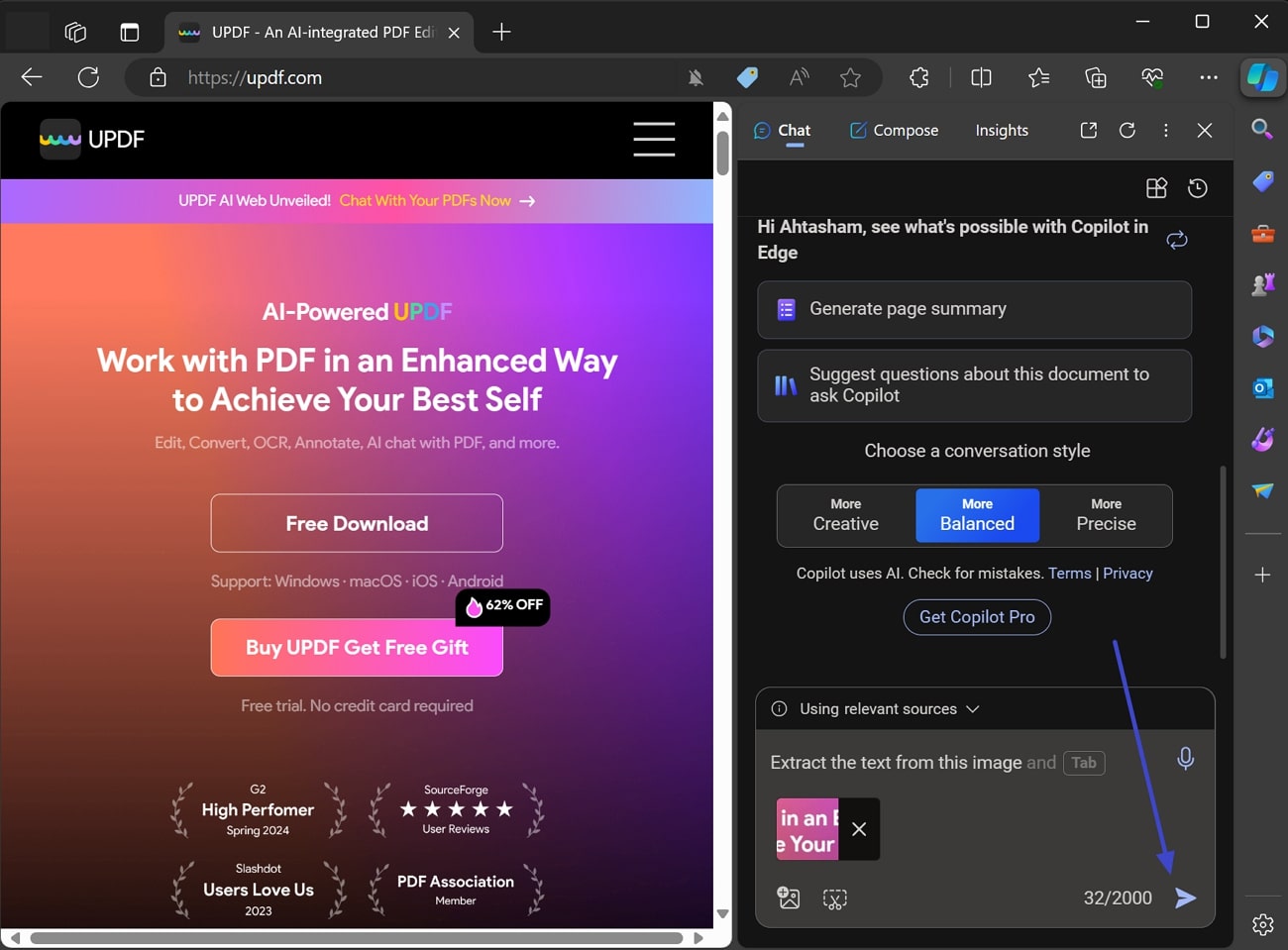Screen dimensions: 1288x950
Task: Remove the attached image thumbnail
Action: coord(858,829)
